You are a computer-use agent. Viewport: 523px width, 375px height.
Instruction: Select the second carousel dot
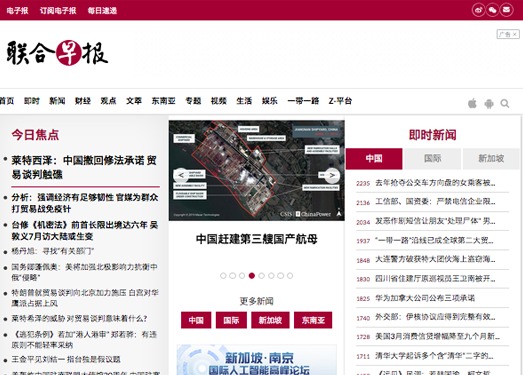tap(232, 276)
